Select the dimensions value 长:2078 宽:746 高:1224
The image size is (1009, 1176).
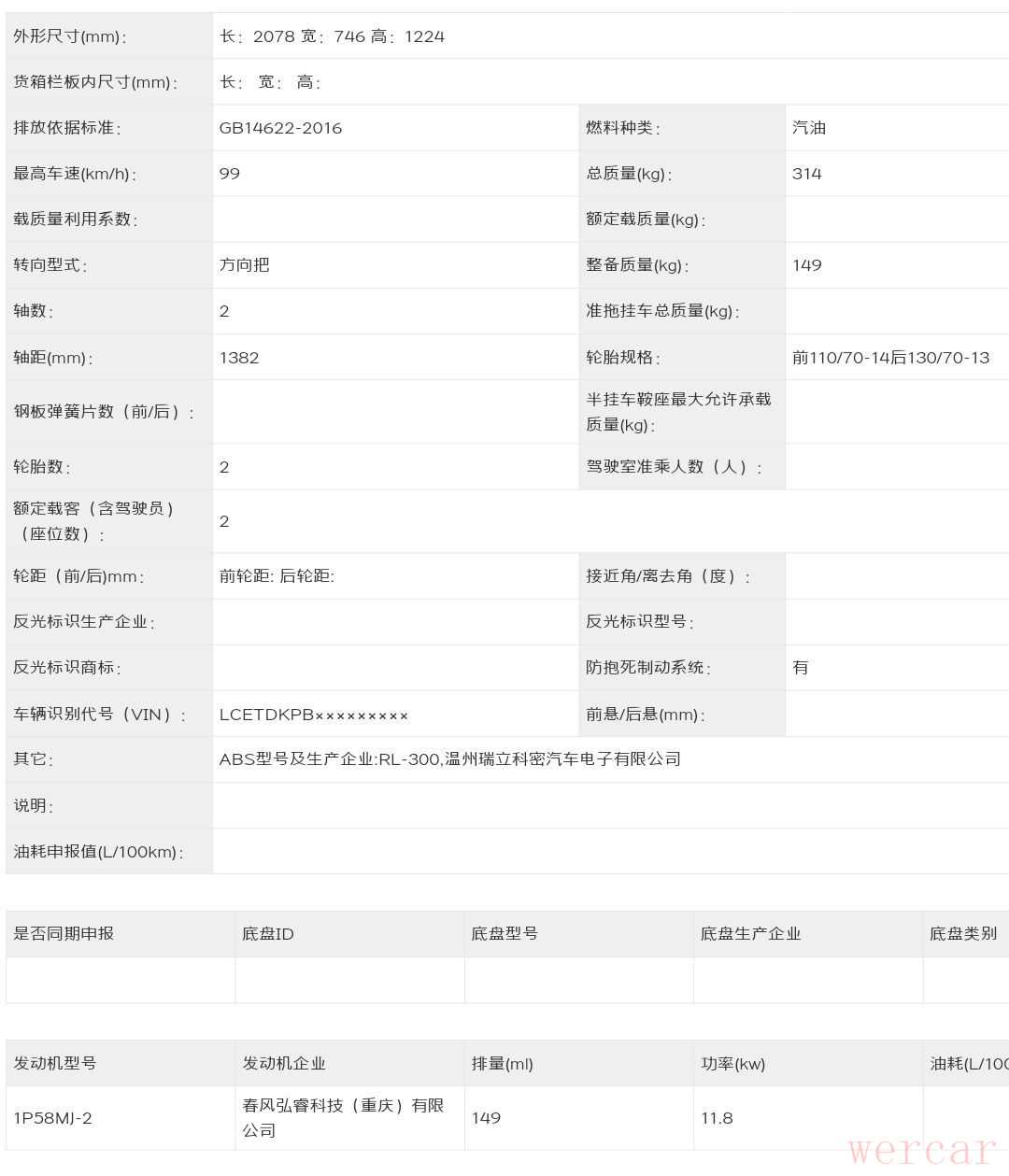click(x=332, y=36)
